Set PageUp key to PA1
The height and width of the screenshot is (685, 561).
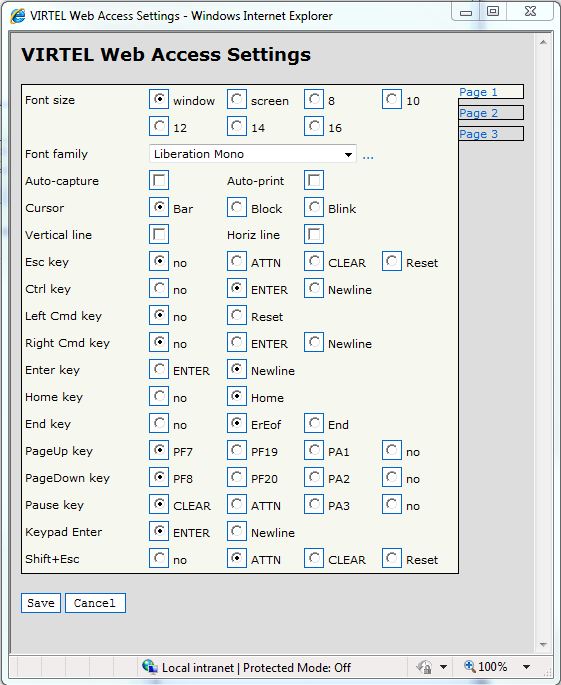point(314,450)
